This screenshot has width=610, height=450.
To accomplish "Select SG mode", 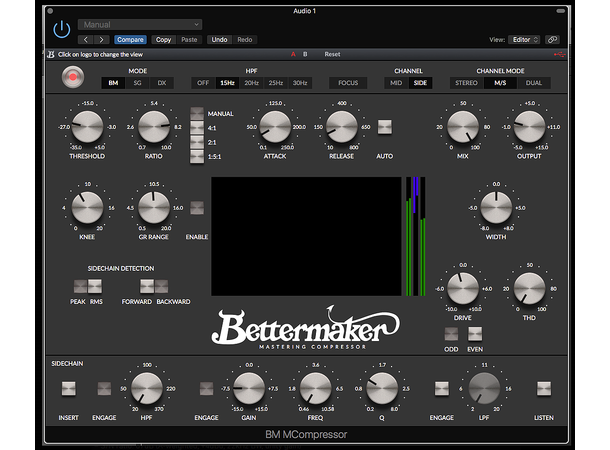I will (x=137, y=83).
